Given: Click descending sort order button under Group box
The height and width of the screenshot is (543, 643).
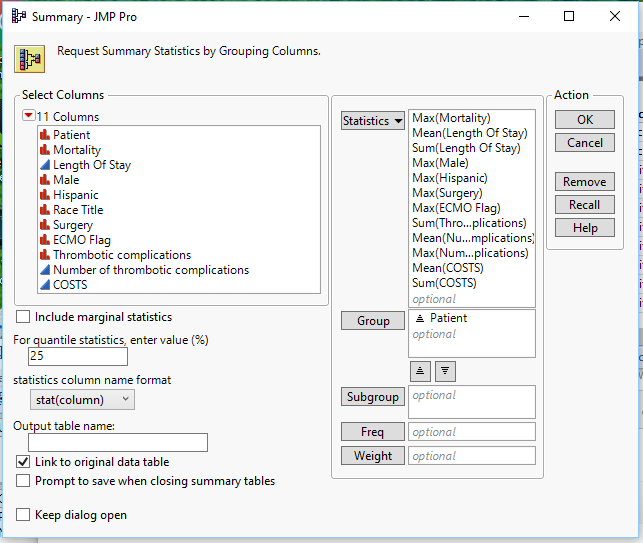Looking at the screenshot, I should [445, 371].
